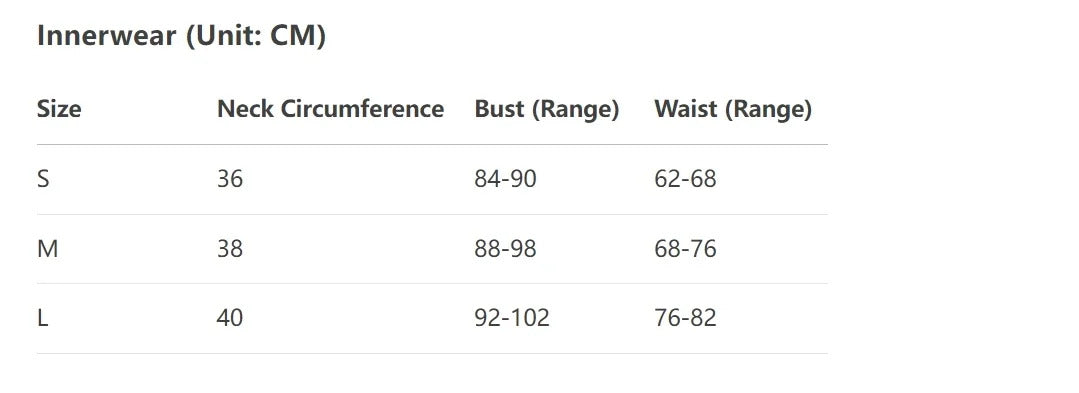1079x393 pixels.
Task: Click waist range 62-68 cell
Action: tap(685, 179)
